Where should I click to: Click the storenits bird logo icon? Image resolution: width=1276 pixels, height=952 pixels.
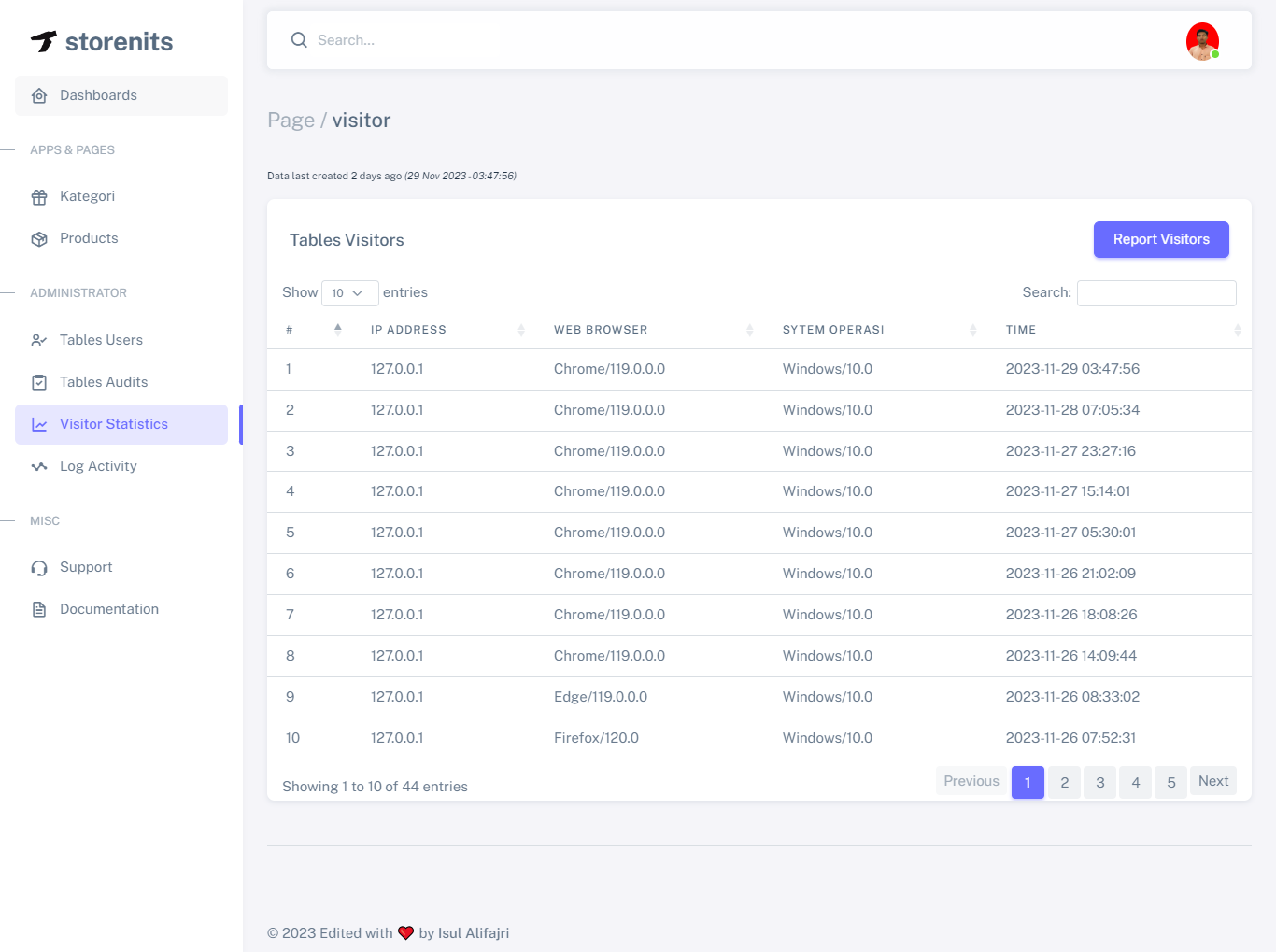tap(44, 41)
